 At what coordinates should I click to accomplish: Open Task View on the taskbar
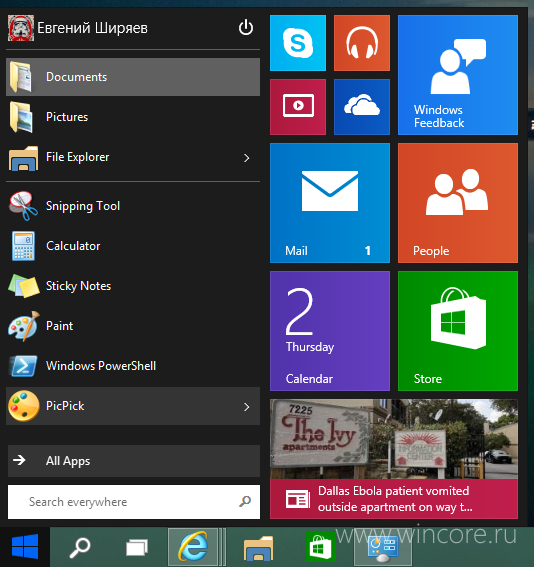(x=137, y=547)
